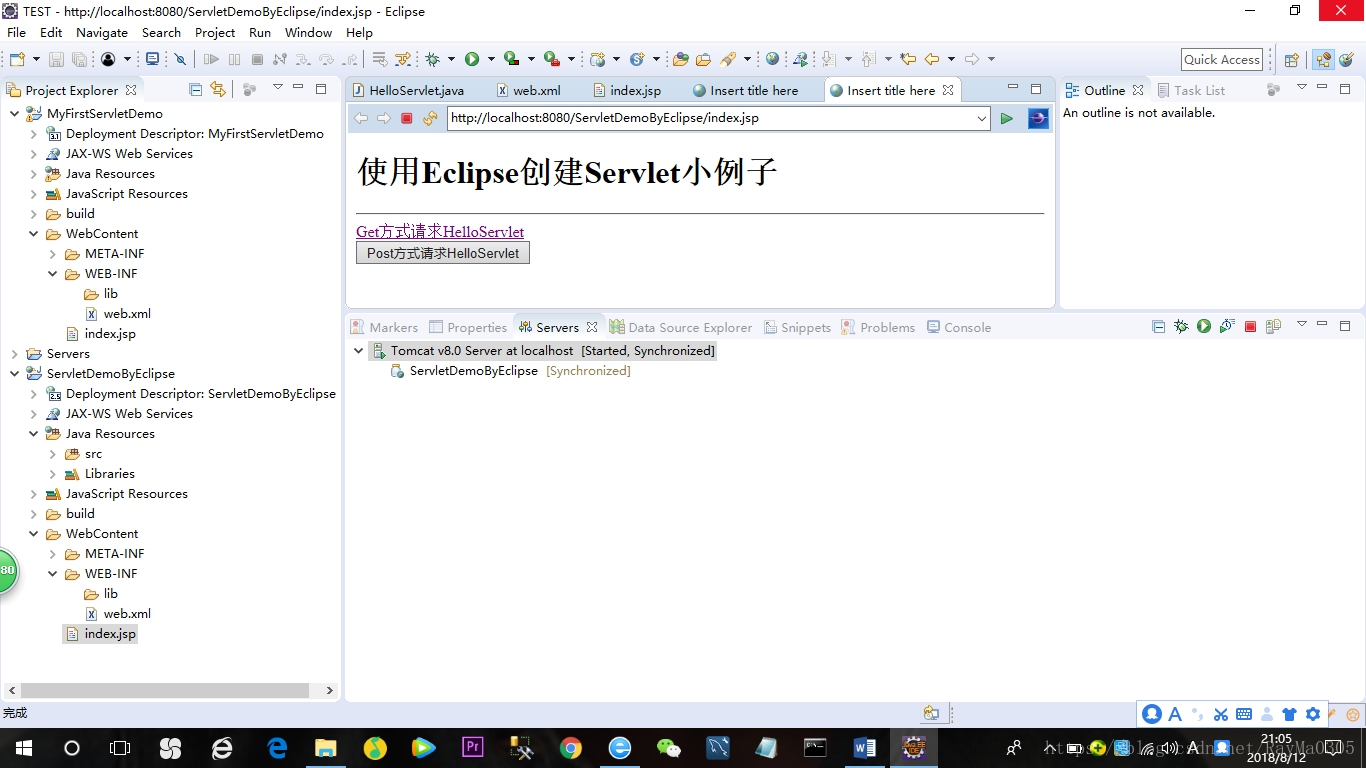Switch to index.jsp editor tab

pos(628,90)
